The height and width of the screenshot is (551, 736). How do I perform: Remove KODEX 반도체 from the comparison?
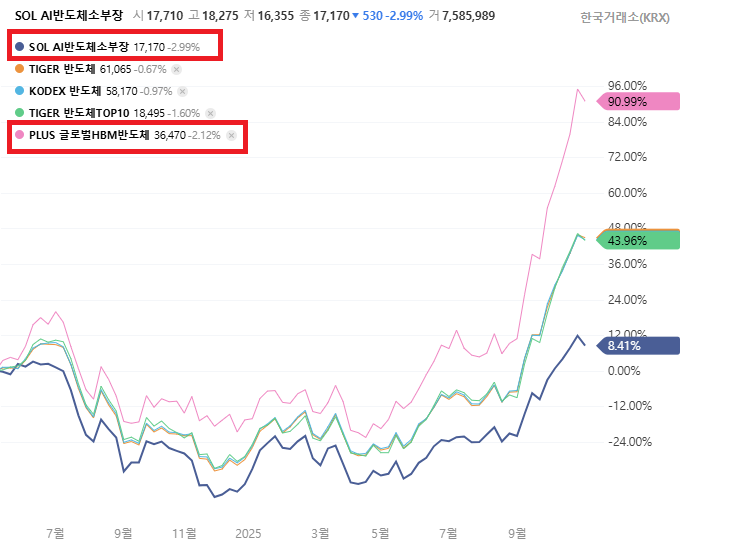tap(183, 91)
